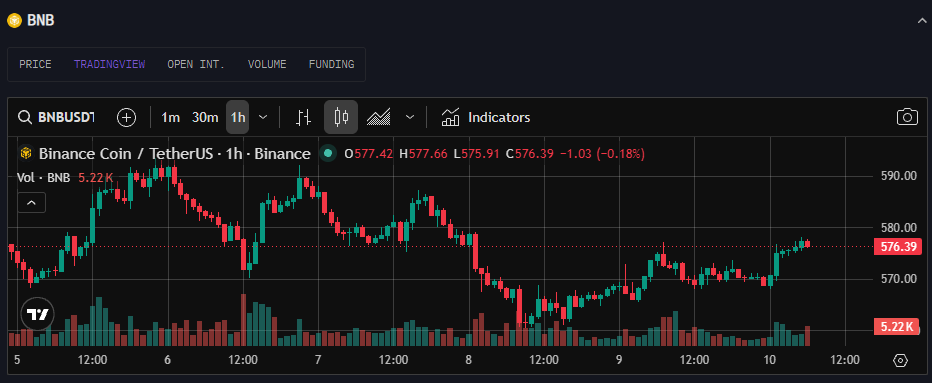
Task: Click the compare or add symbol plus icon
Action: tap(126, 117)
